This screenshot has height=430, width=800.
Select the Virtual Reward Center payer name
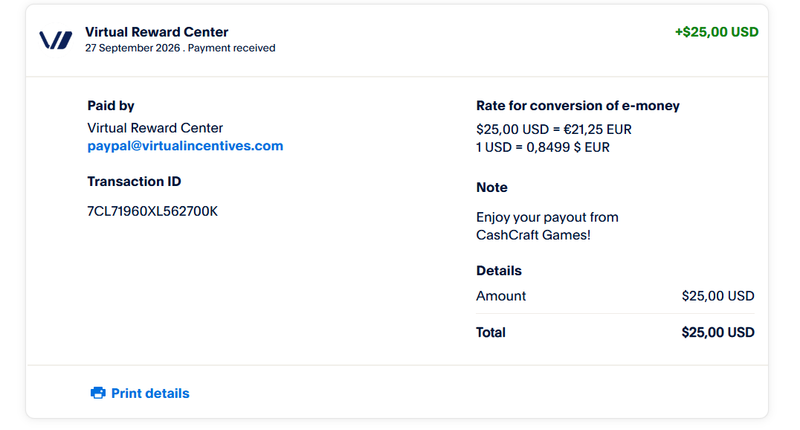tap(155, 128)
